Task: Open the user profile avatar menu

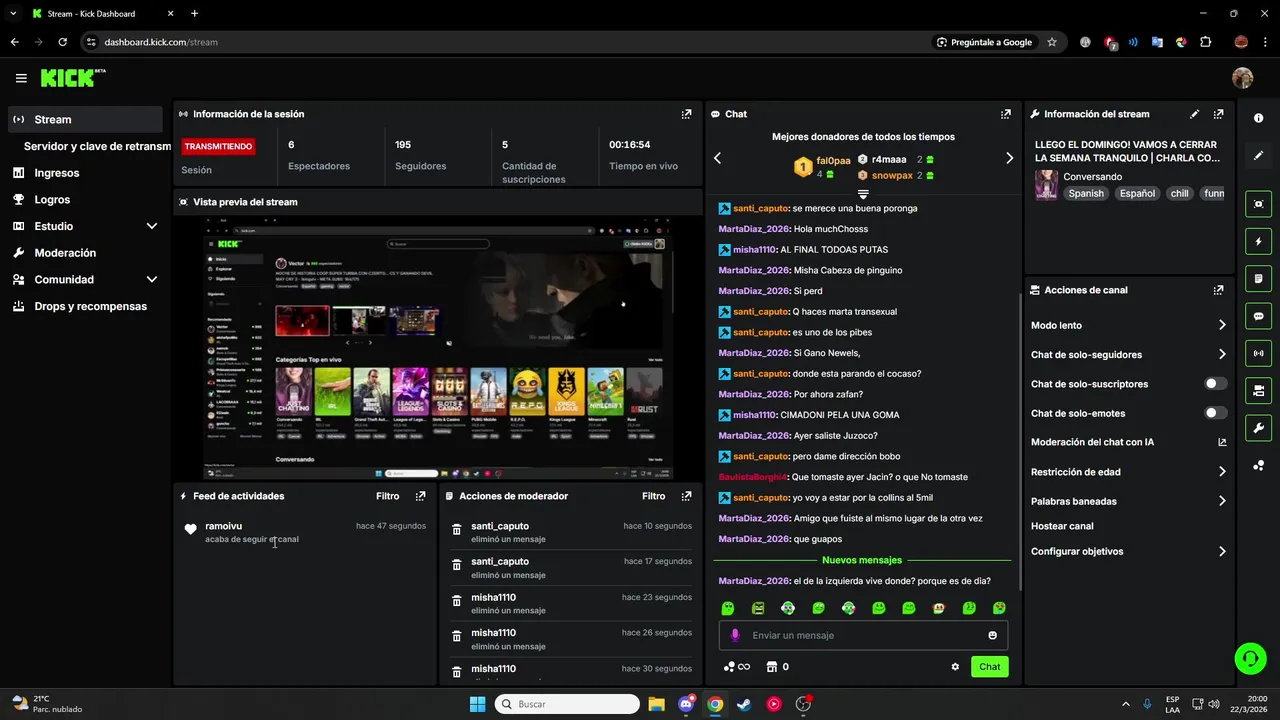Action: pos(1242,78)
